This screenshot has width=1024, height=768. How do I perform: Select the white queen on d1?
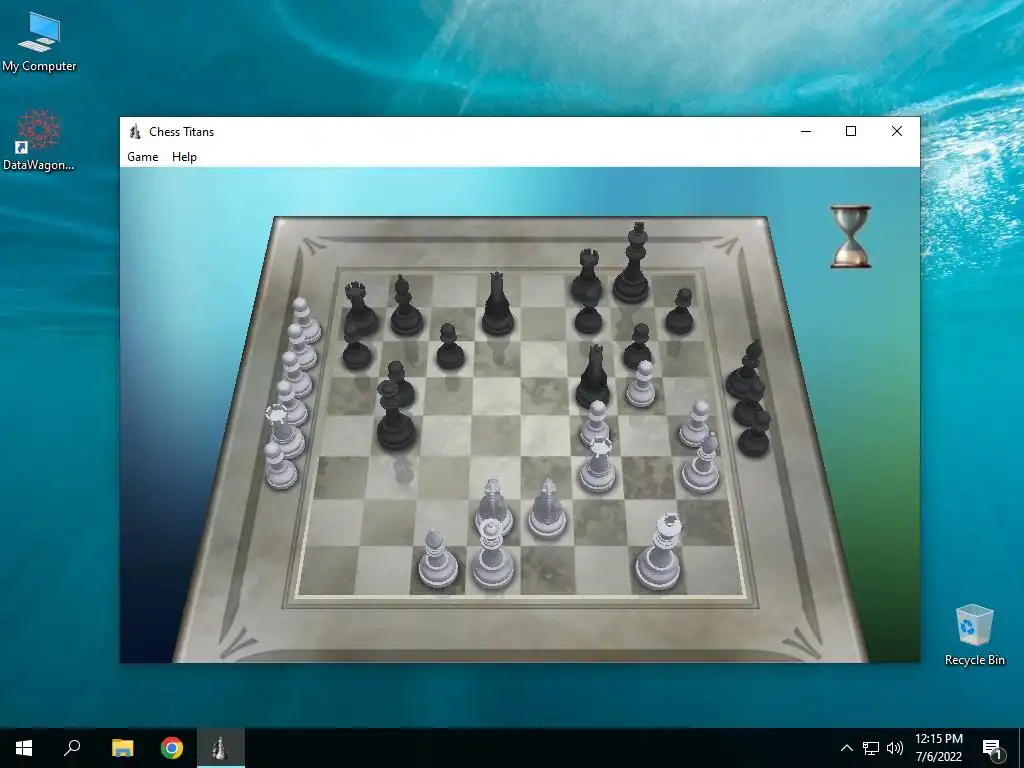(x=492, y=555)
